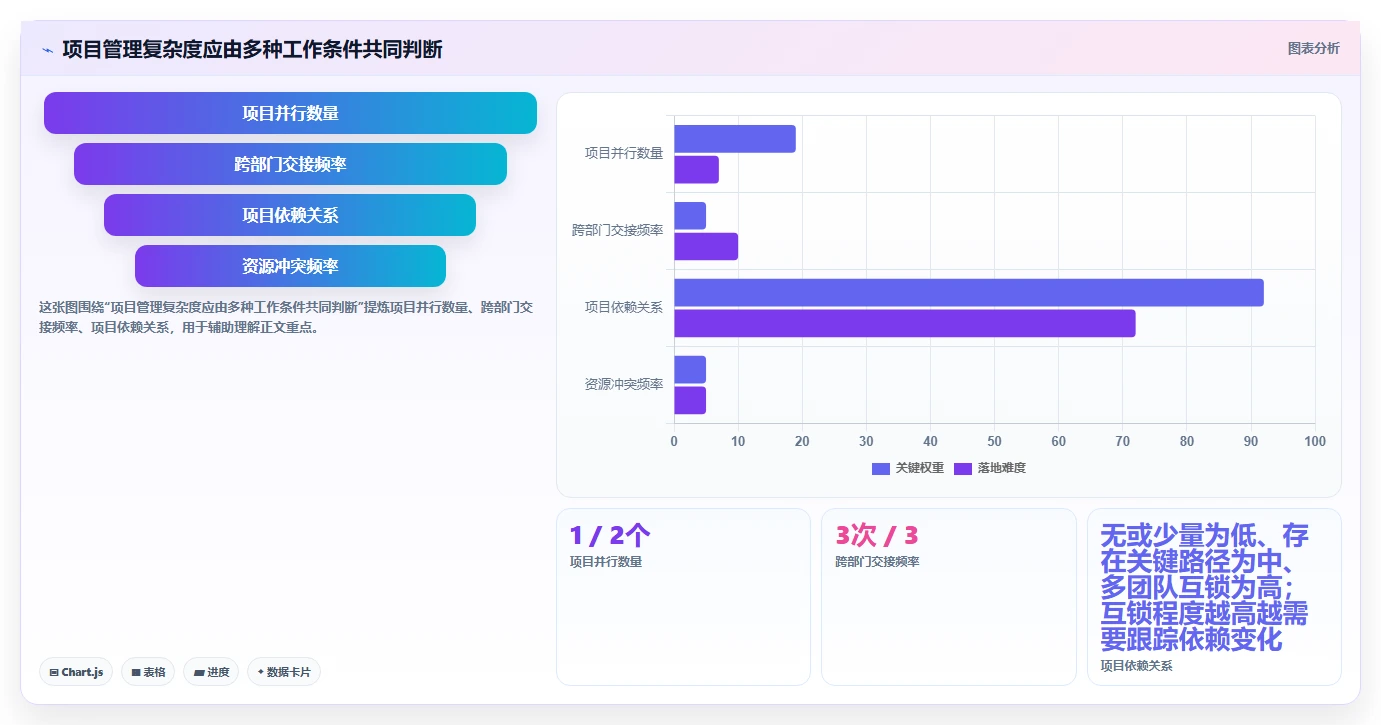
Task: Click the '3次 / 3' card value
Action: [877, 536]
